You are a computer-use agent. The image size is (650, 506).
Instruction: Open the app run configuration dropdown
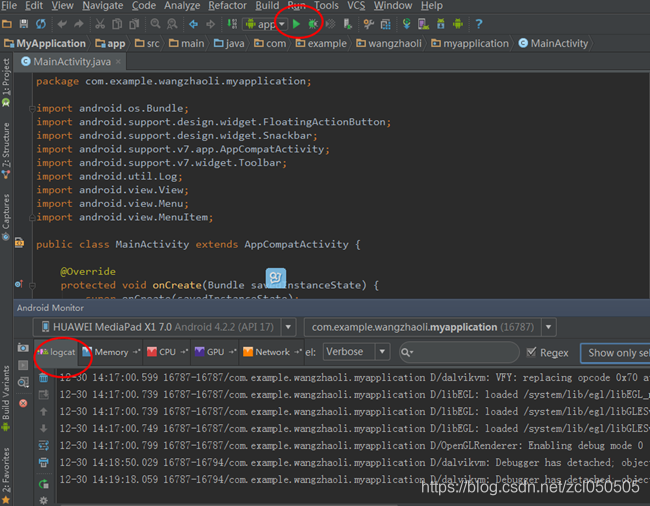click(x=265, y=24)
